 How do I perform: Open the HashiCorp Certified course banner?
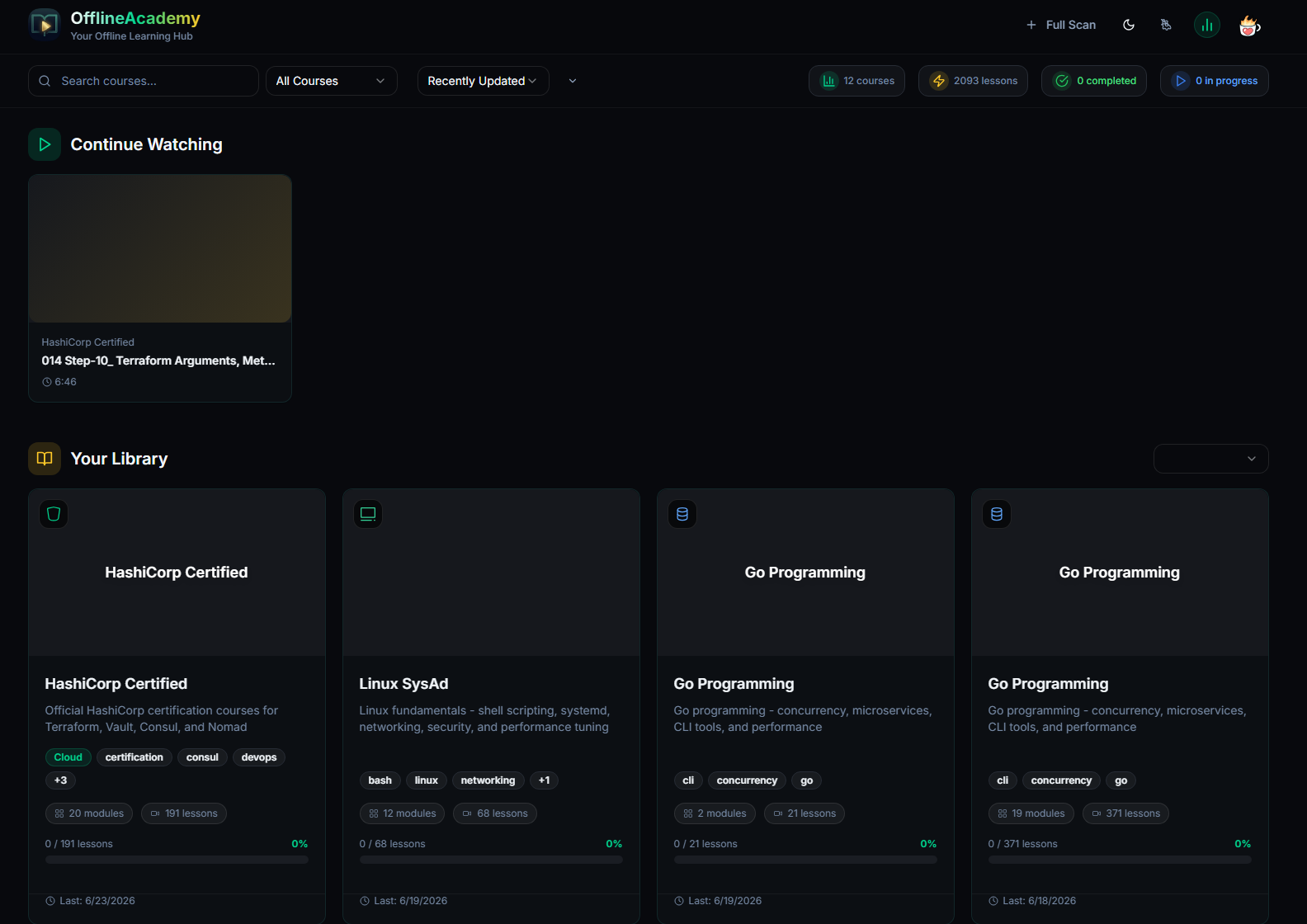[x=177, y=573]
